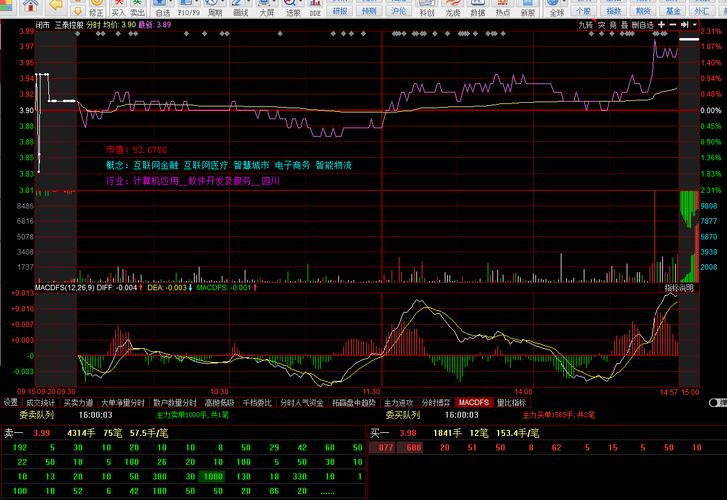Select the 成交统计 tab
727x500 pixels.
[x=41, y=402]
